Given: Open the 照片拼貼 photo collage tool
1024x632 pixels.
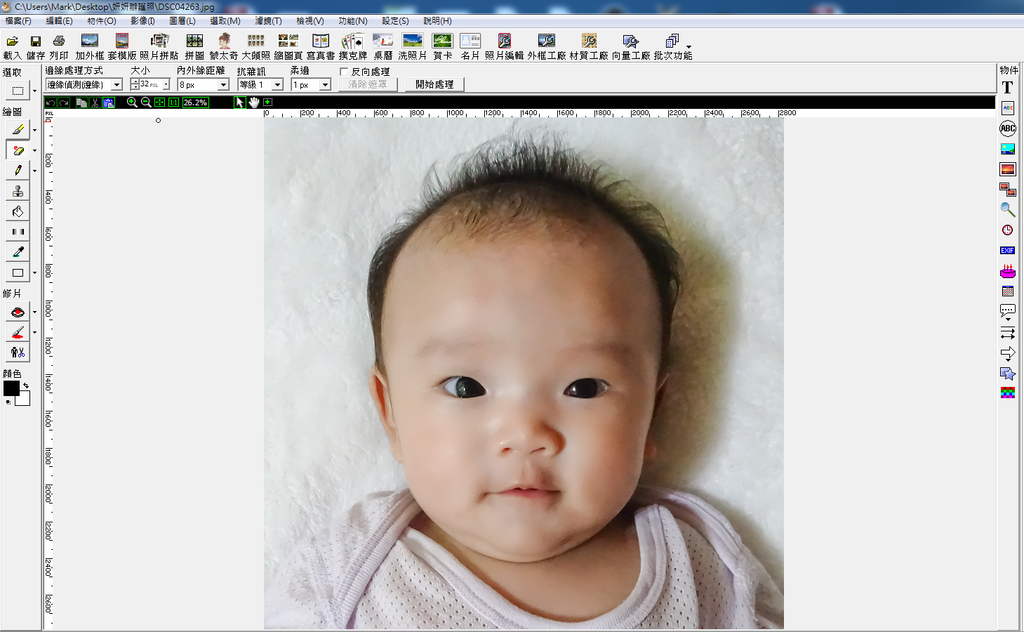Looking at the screenshot, I should click(x=159, y=47).
